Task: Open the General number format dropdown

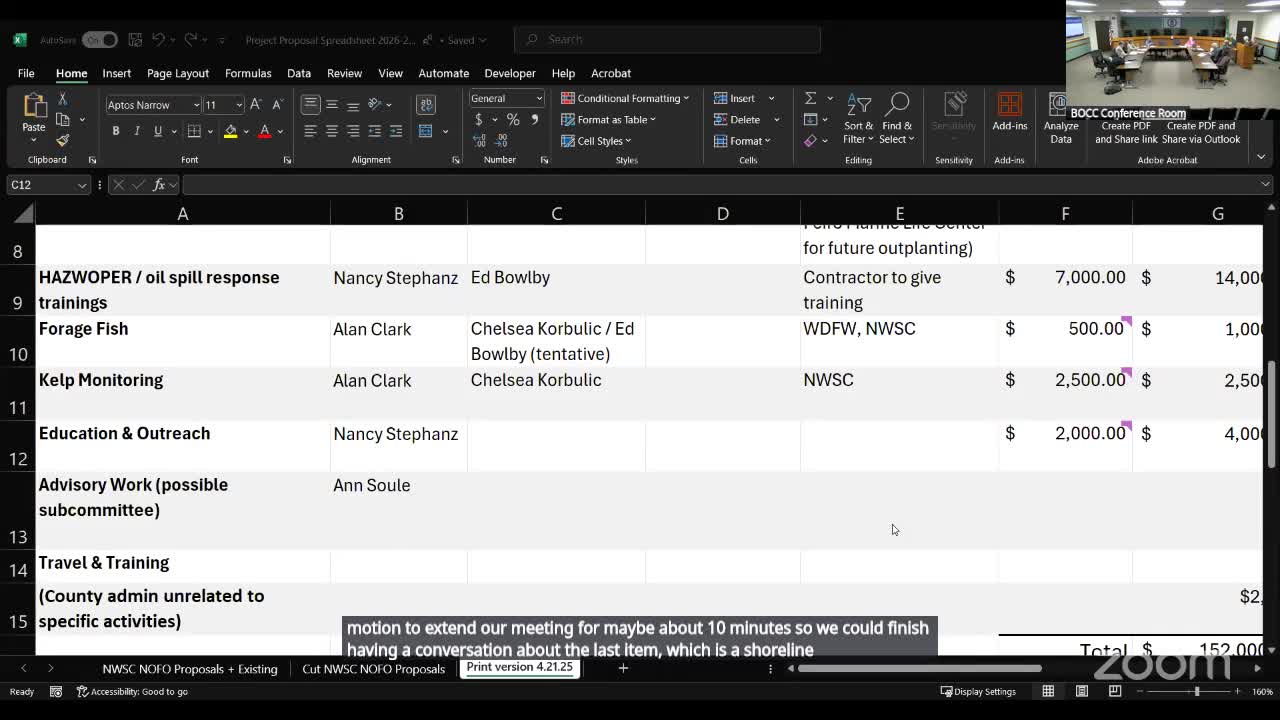Action: [539, 98]
